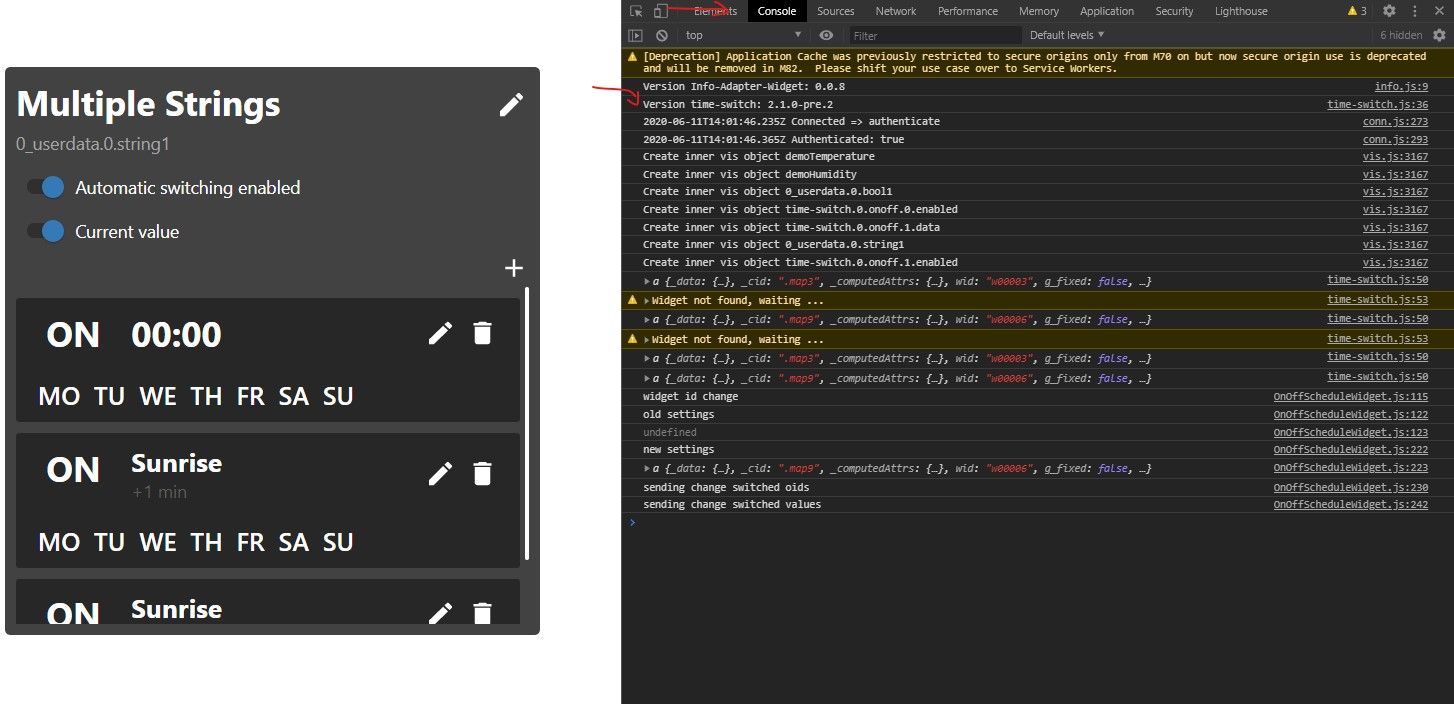Open the top JavaScript context dropdown
The height and width of the screenshot is (704, 1454).
tap(743, 35)
